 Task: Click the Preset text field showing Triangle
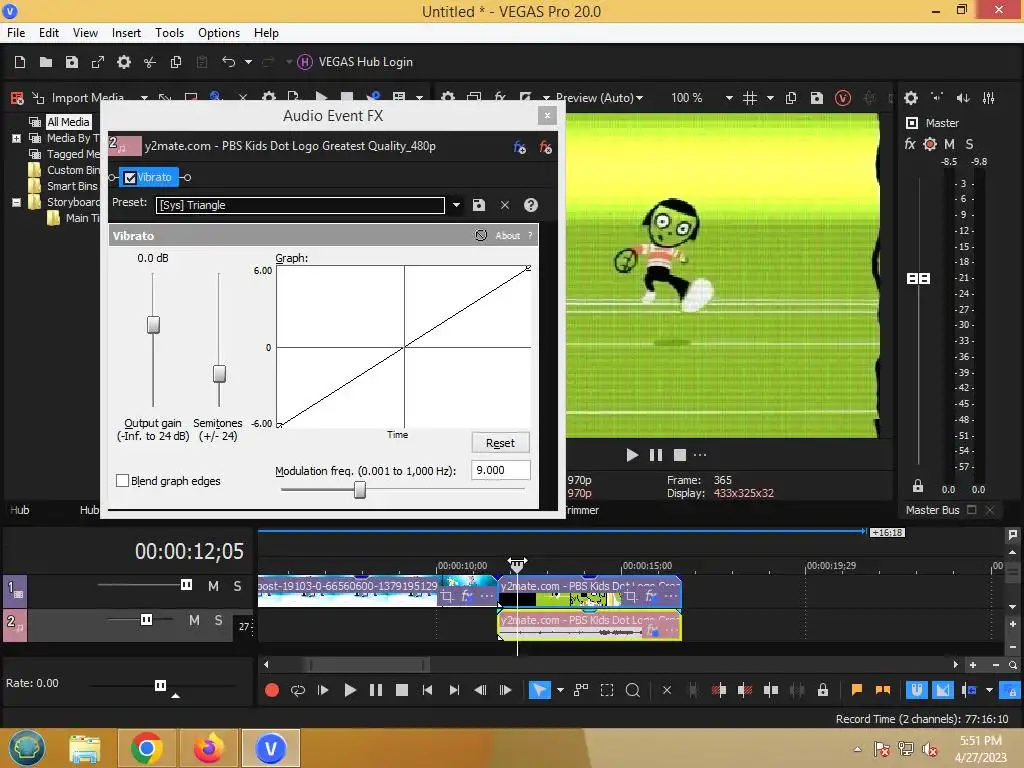pos(300,205)
